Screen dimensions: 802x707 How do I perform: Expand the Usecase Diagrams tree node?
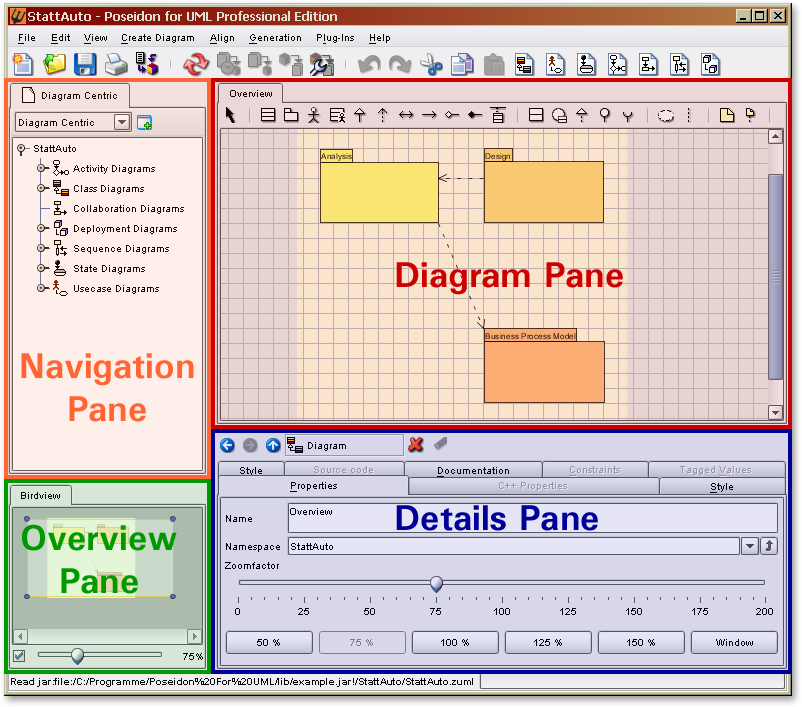(42, 288)
